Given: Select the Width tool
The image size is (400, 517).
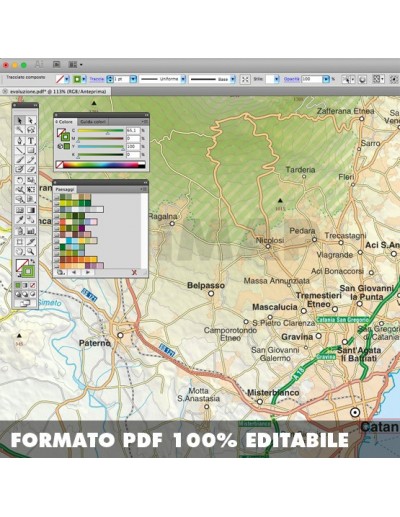Looking at the screenshot, I should pyautogui.click(x=20, y=190).
